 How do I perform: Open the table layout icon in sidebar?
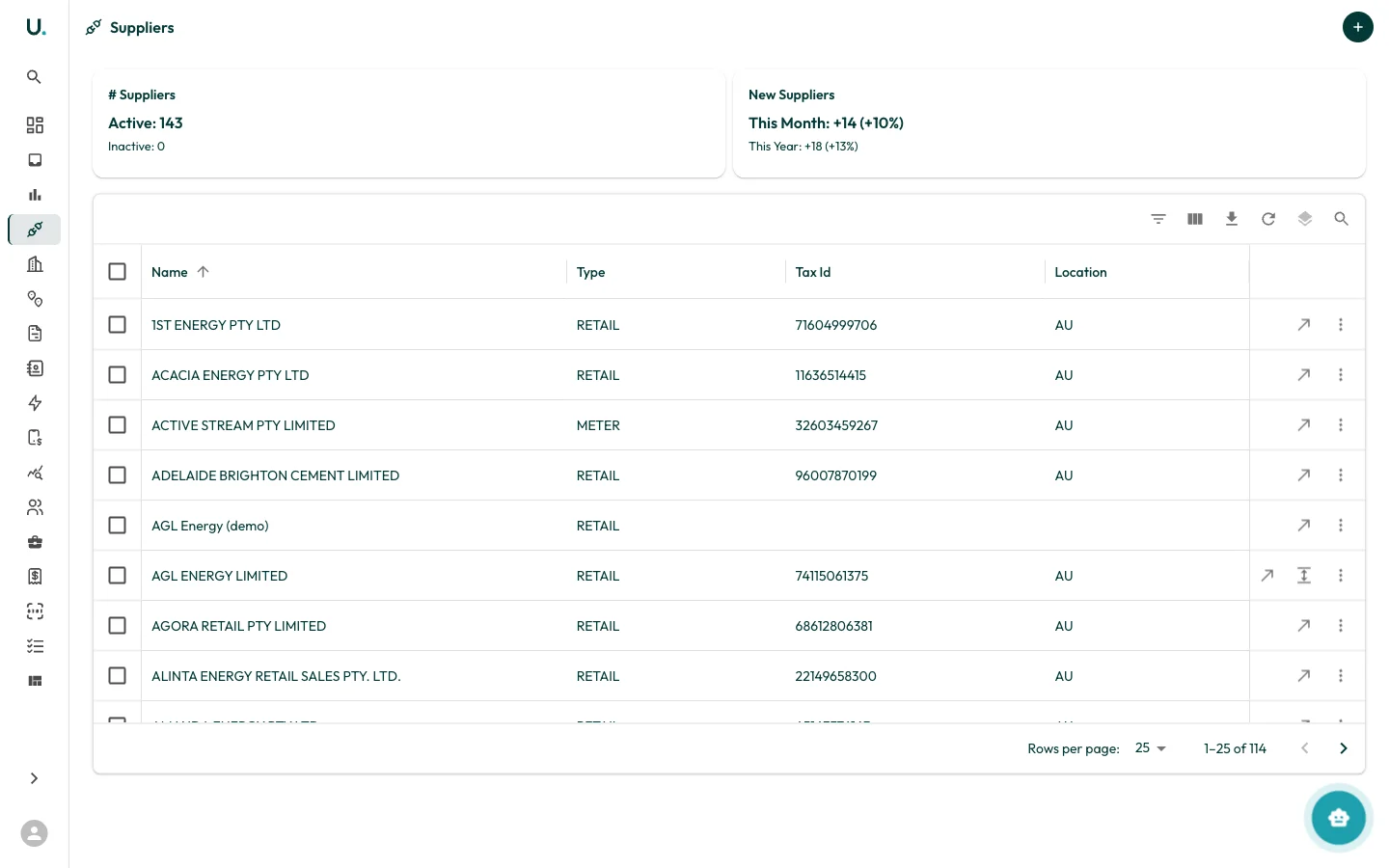point(35,681)
